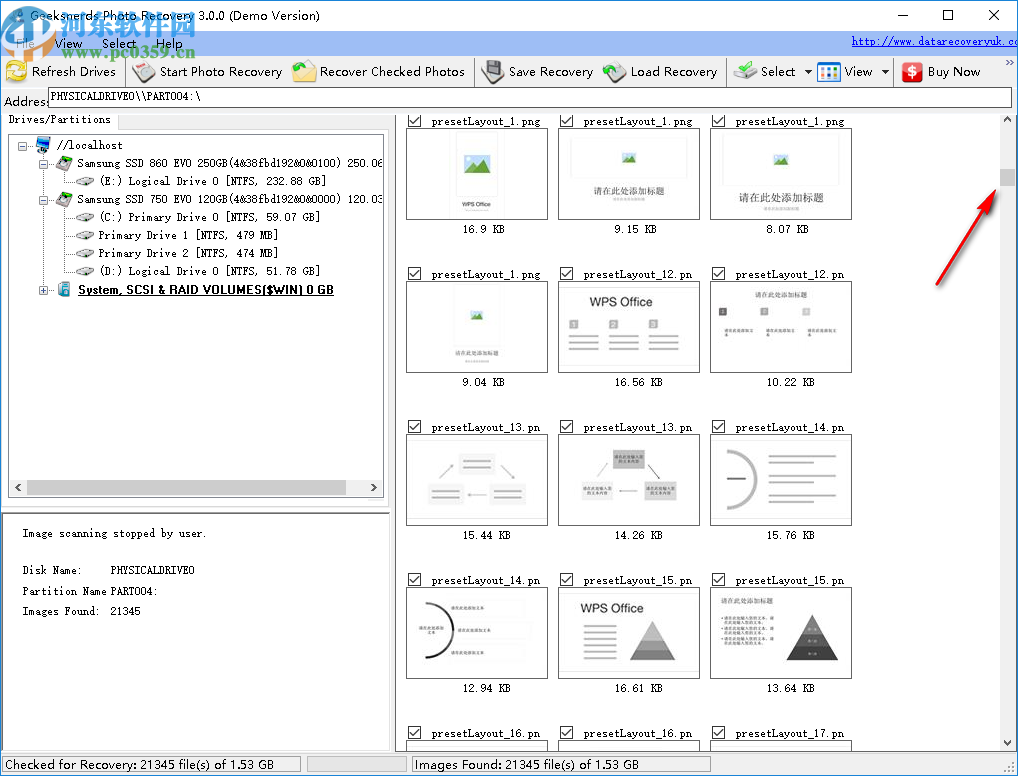Select the pyramid presetLayout_15 13.64 KB thumbnail

[780, 632]
